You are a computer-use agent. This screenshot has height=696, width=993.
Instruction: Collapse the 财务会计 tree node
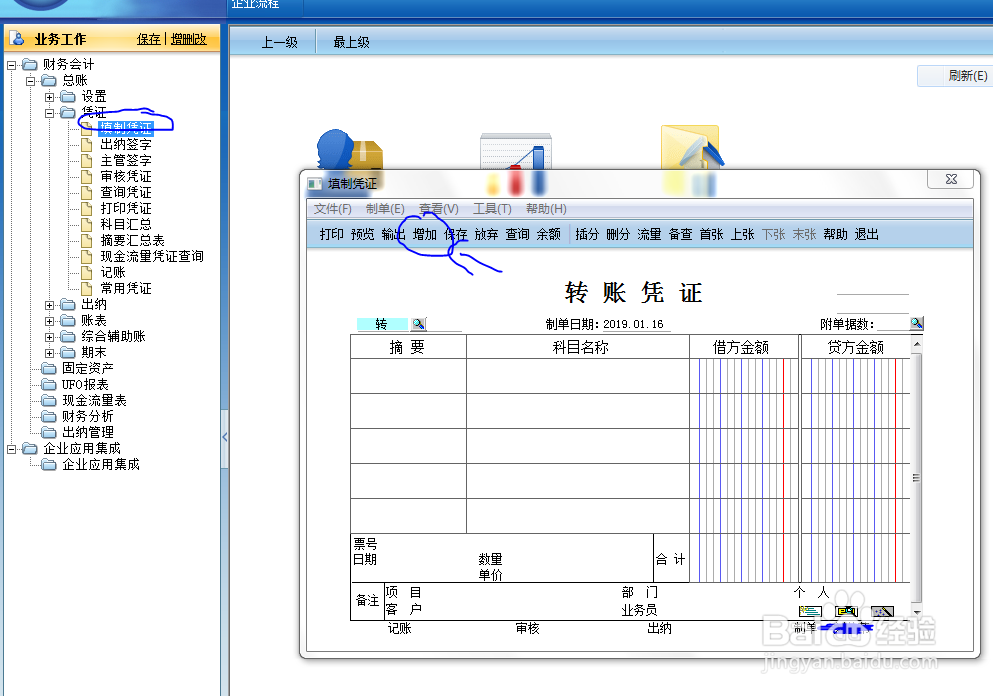pos(11,65)
